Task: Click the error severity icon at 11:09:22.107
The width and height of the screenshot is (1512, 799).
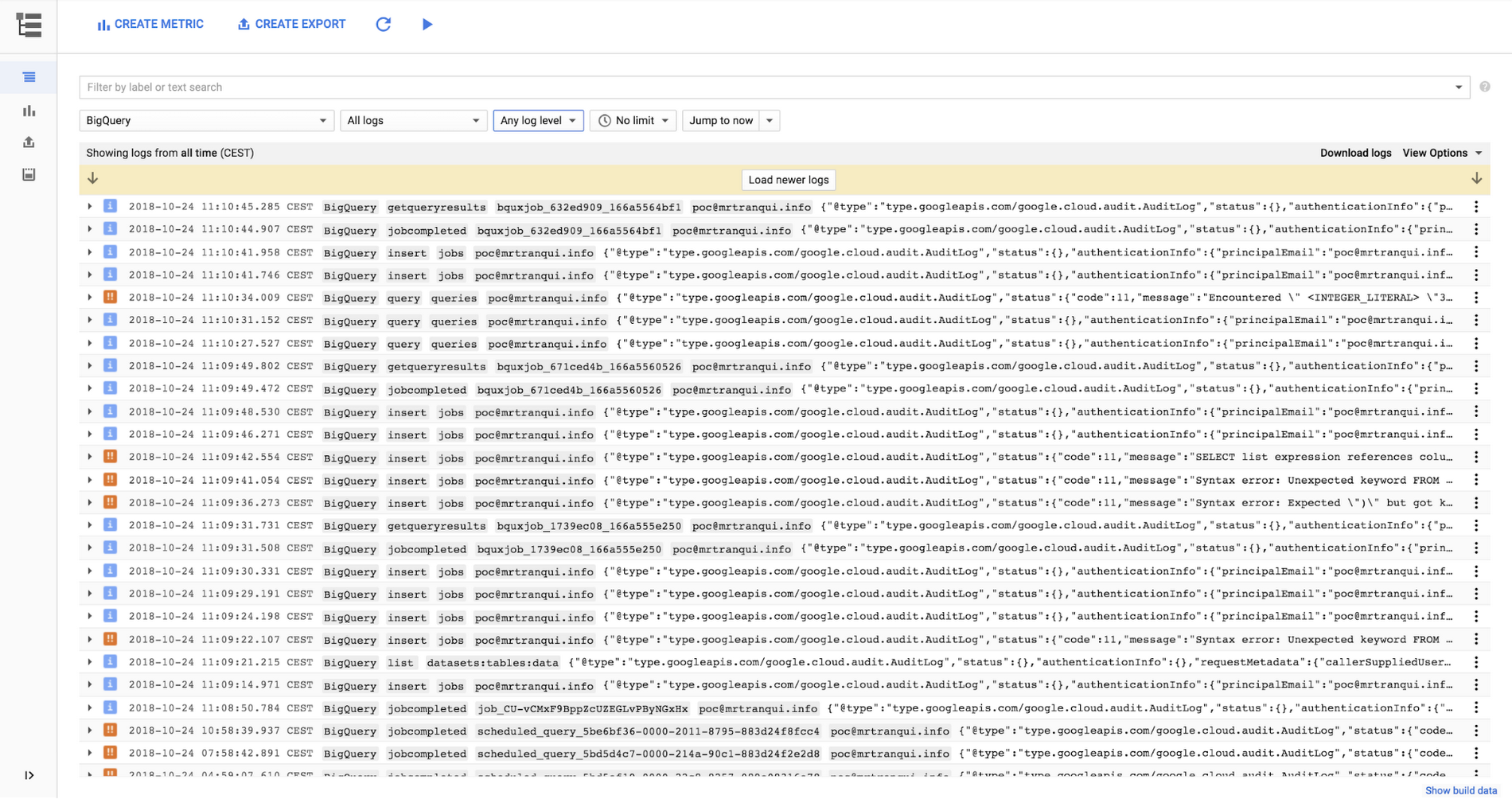Action: click(111, 639)
